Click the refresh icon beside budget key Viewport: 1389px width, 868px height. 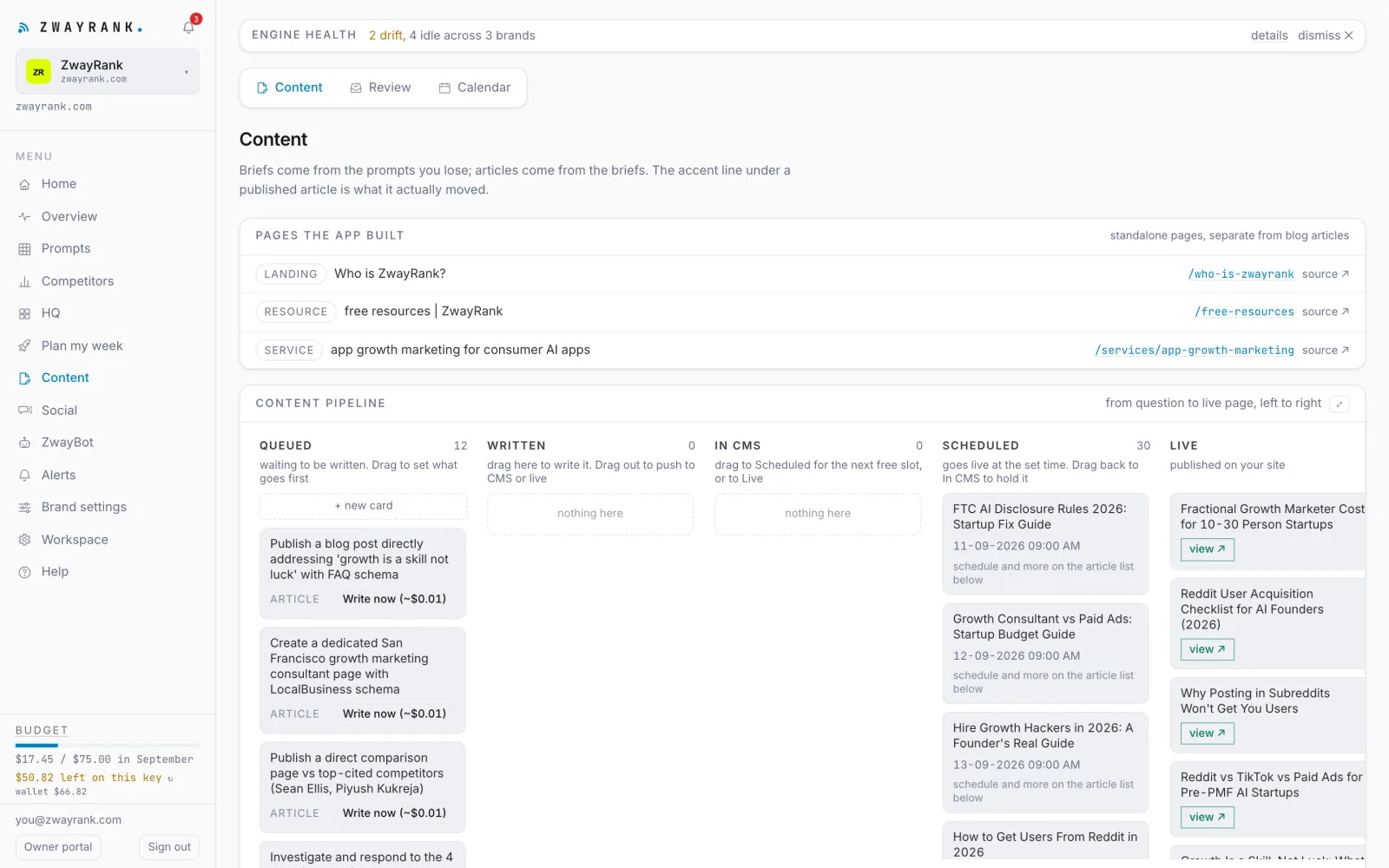click(x=170, y=779)
